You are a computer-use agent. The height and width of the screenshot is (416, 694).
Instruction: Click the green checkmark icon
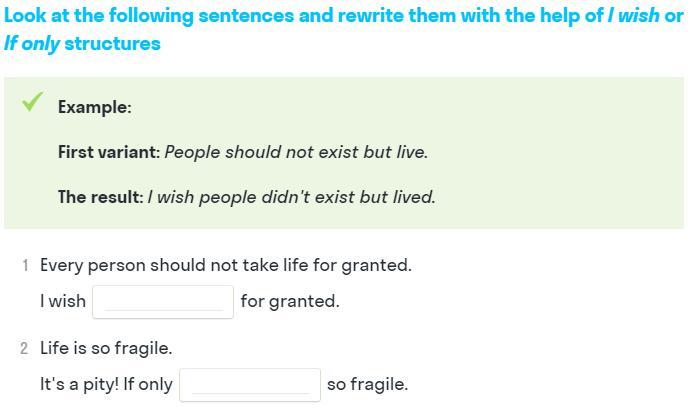(x=32, y=102)
